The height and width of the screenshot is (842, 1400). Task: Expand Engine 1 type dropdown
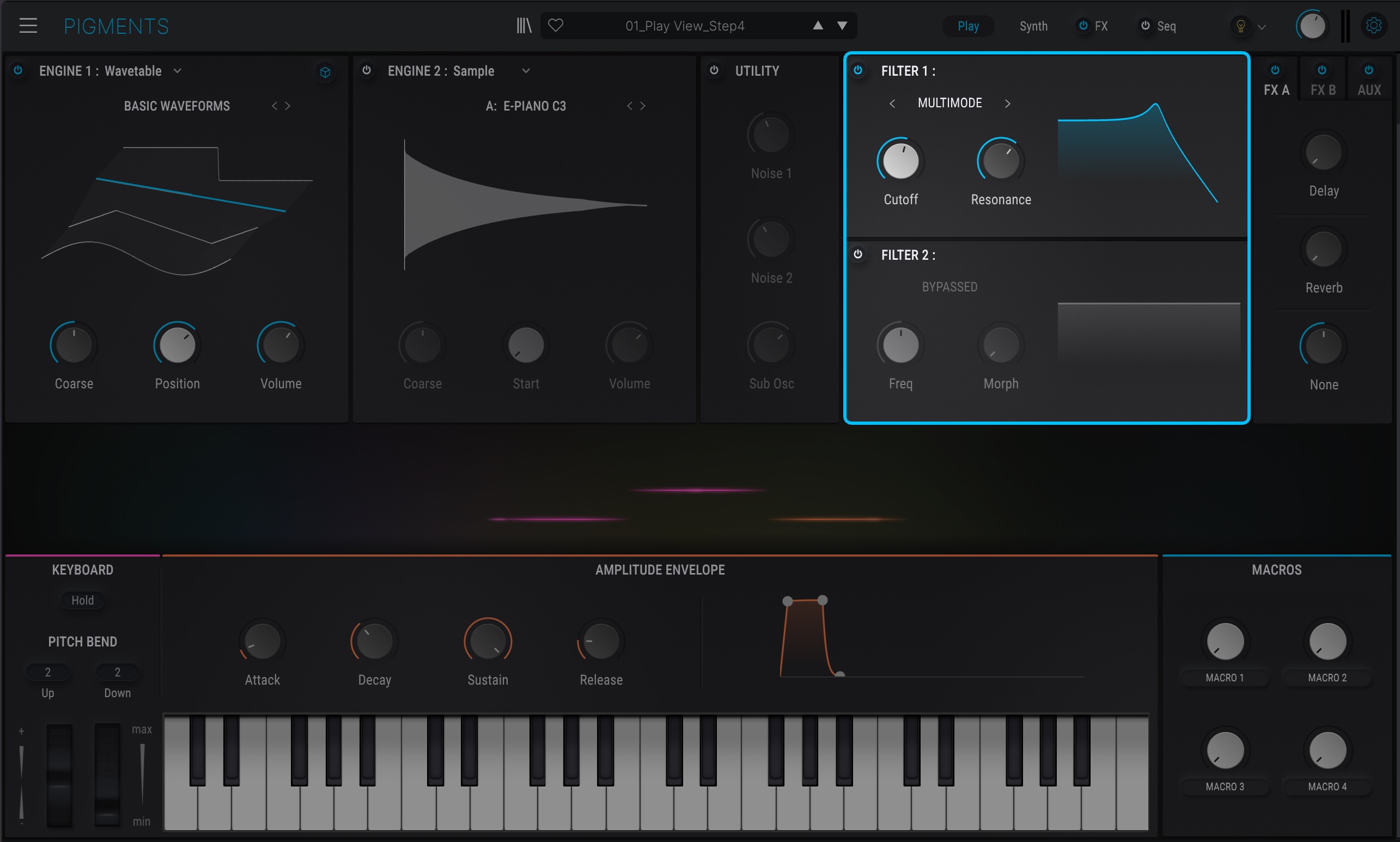coord(178,71)
